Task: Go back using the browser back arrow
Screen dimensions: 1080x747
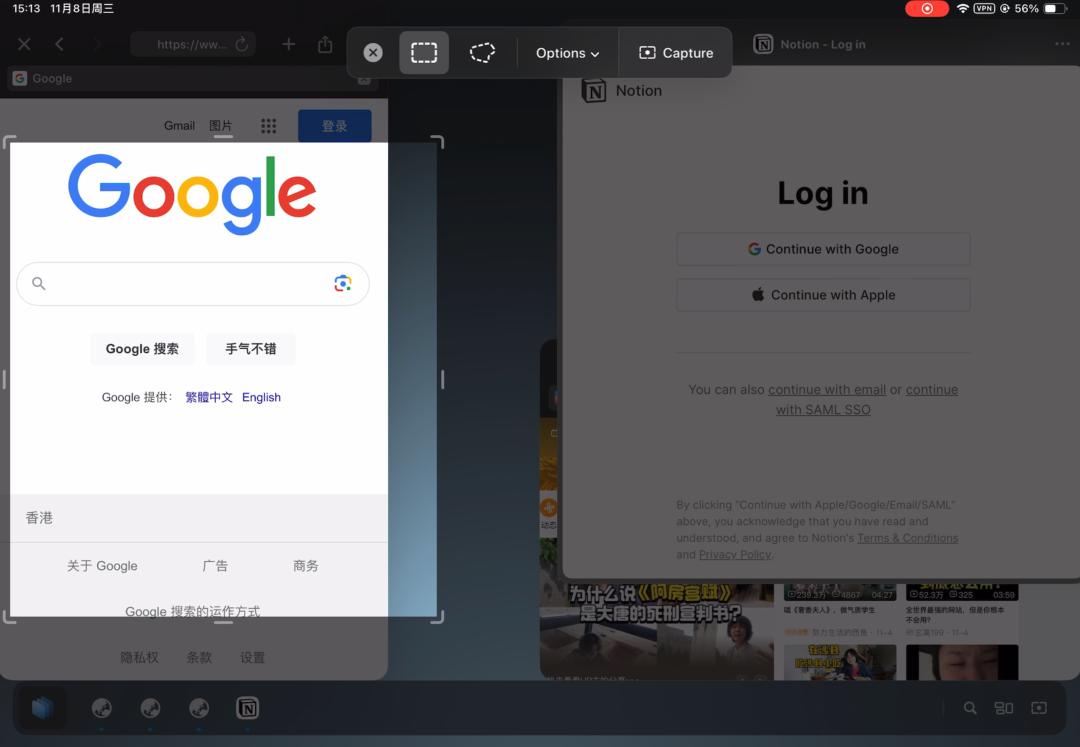Action: coord(60,45)
